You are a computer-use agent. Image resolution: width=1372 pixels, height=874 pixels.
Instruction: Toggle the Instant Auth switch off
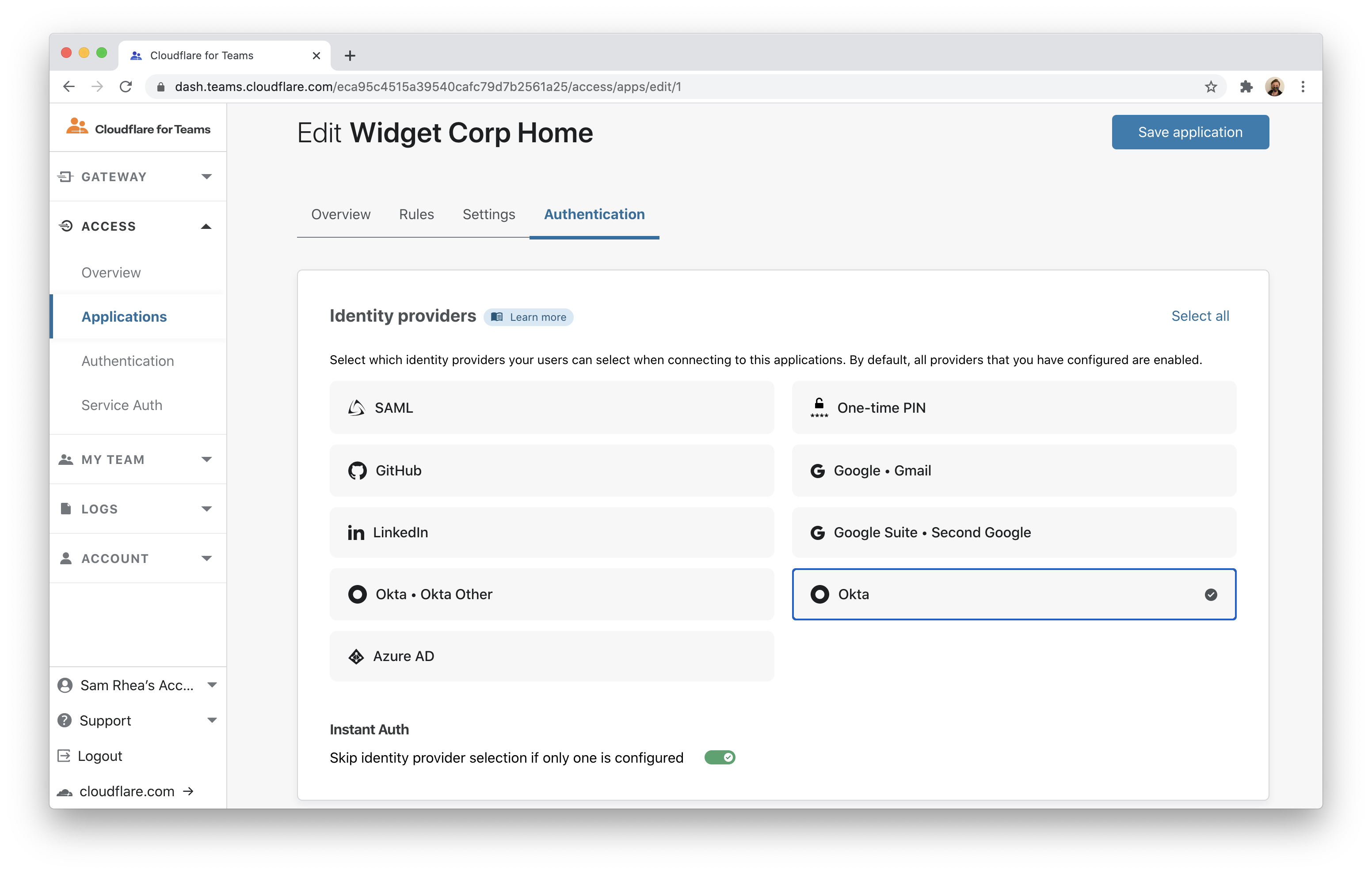coord(720,757)
